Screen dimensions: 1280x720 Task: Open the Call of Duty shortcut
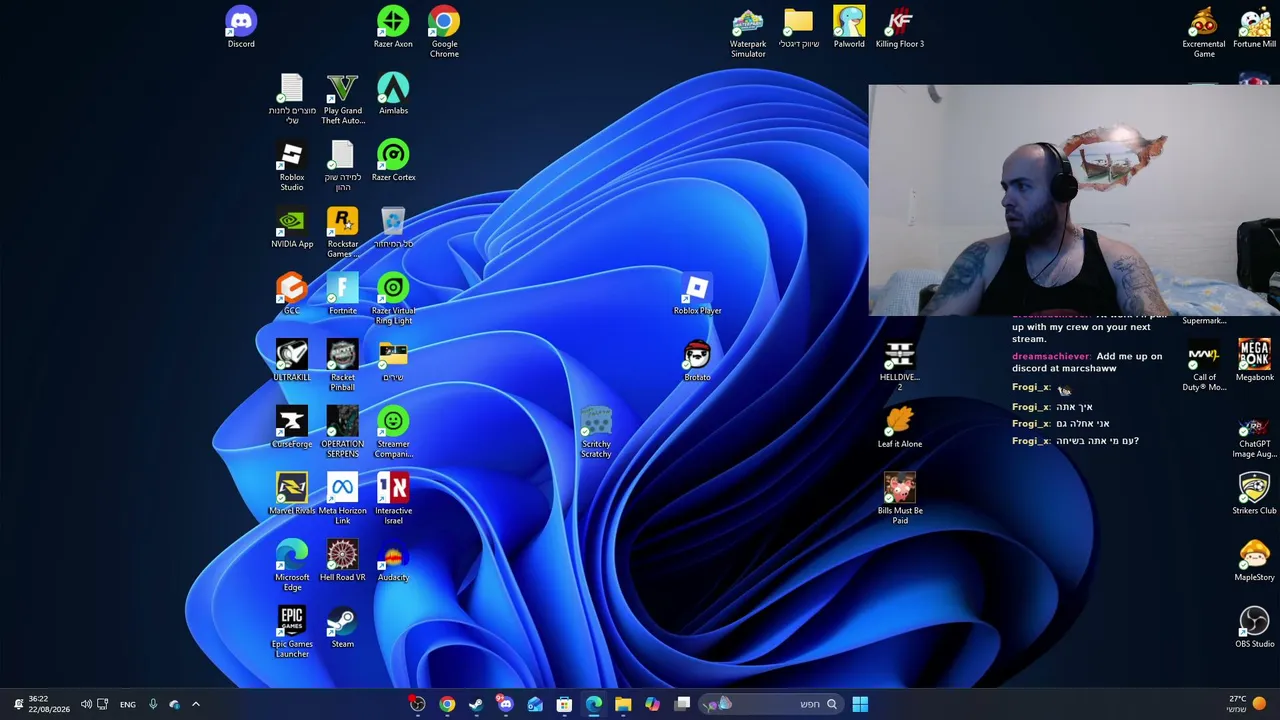pyautogui.click(x=1204, y=366)
